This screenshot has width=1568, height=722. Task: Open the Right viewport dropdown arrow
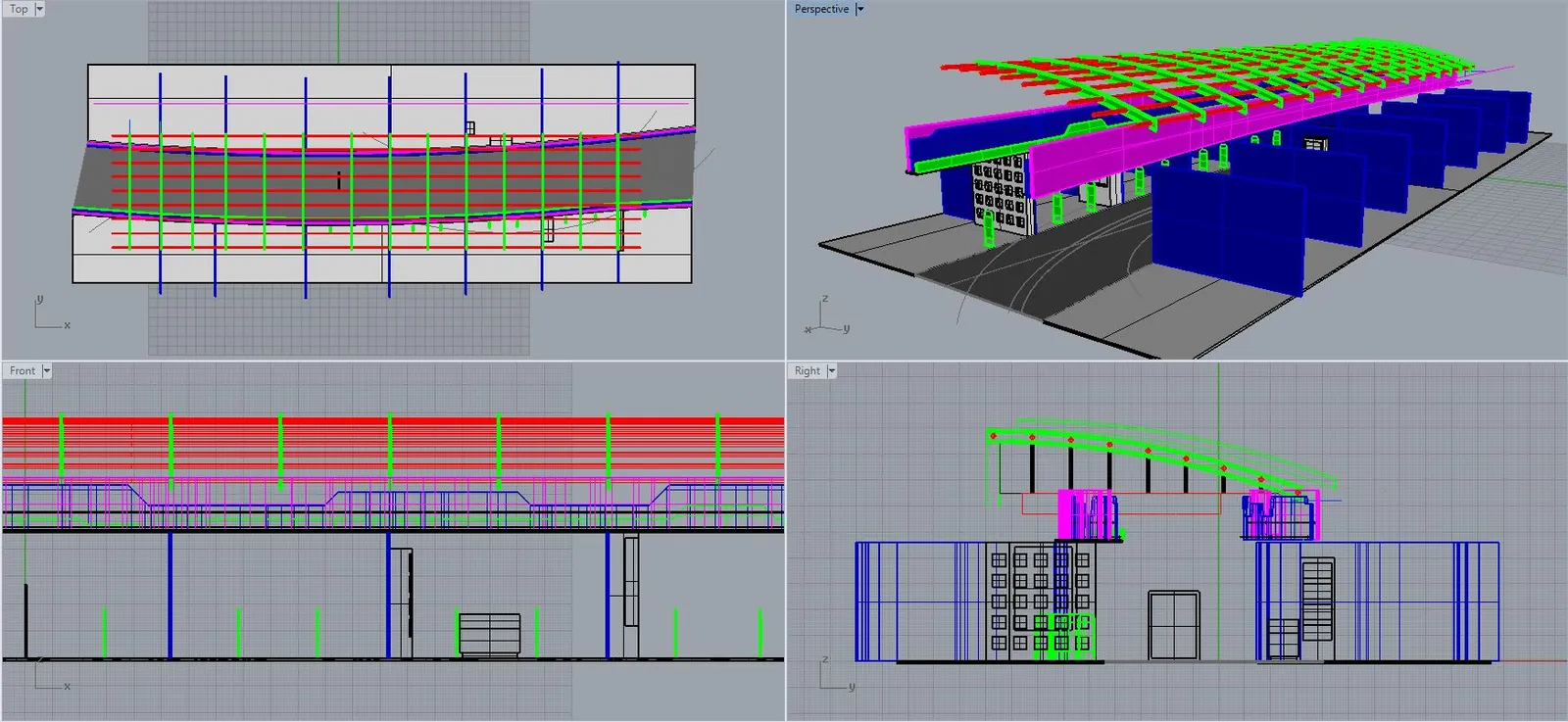(x=832, y=371)
